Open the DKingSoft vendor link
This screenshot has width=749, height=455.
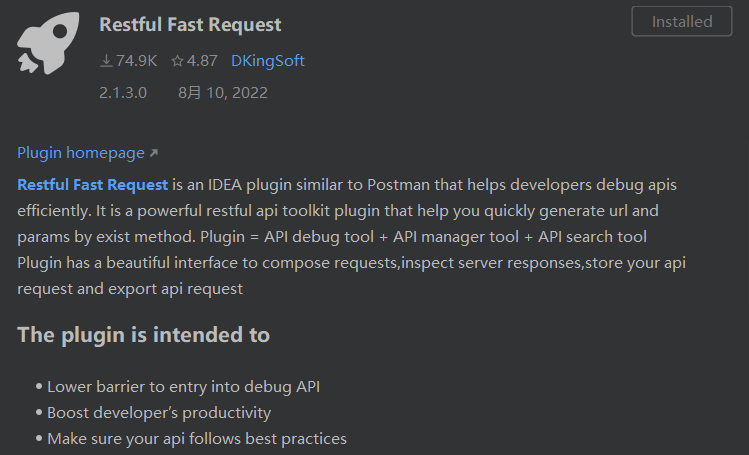coord(268,61)
